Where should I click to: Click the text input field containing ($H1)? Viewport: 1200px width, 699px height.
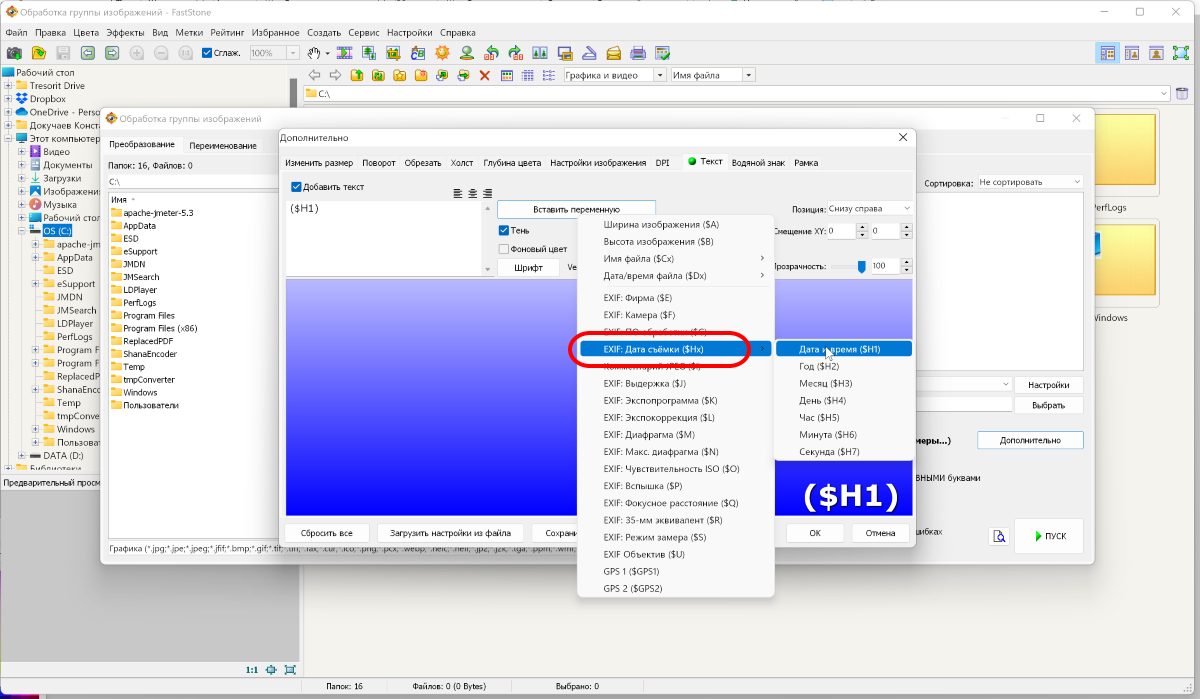tap(385, 238)
